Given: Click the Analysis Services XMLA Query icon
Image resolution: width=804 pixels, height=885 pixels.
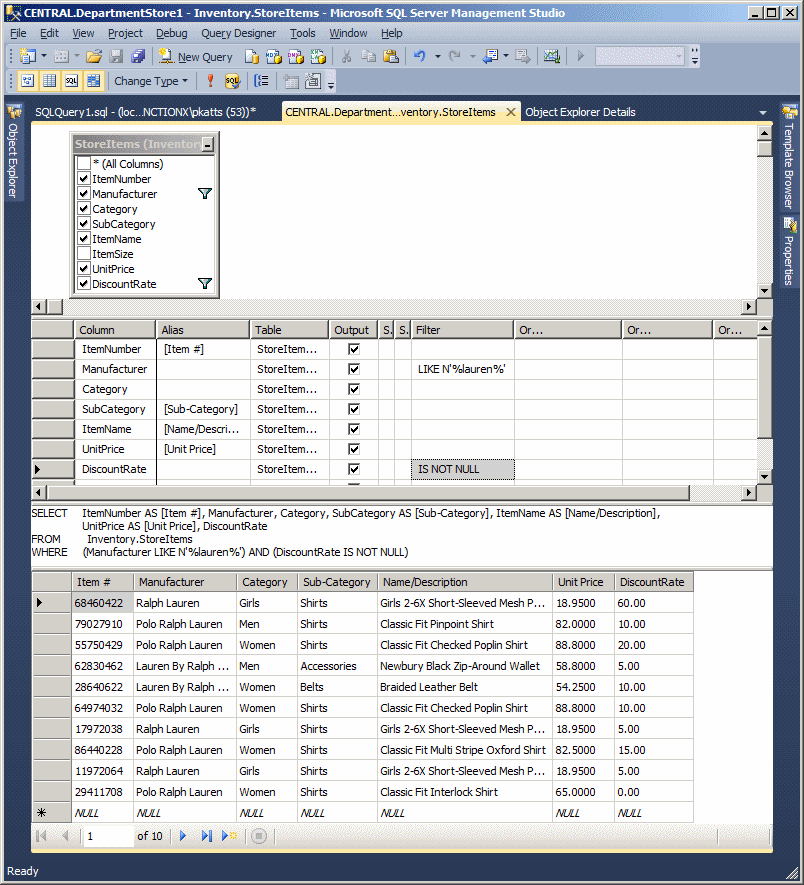Looking at the screenshot, I should click(x=318, y=56).
